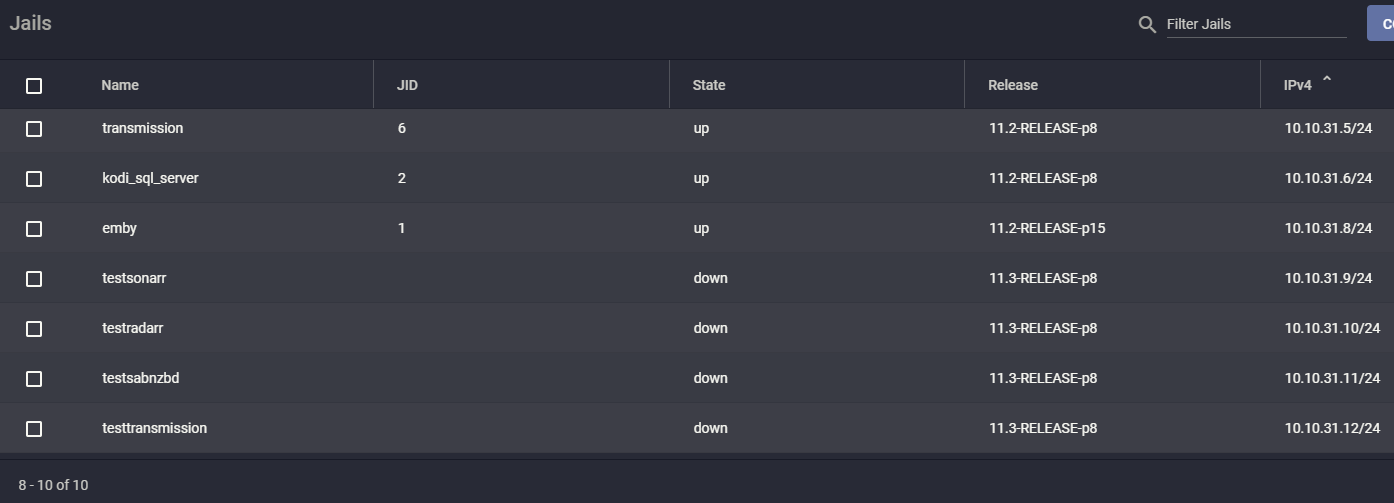Select the emby jail row
This screenshot has height=503, width=1394.
(x=697, y=229)
